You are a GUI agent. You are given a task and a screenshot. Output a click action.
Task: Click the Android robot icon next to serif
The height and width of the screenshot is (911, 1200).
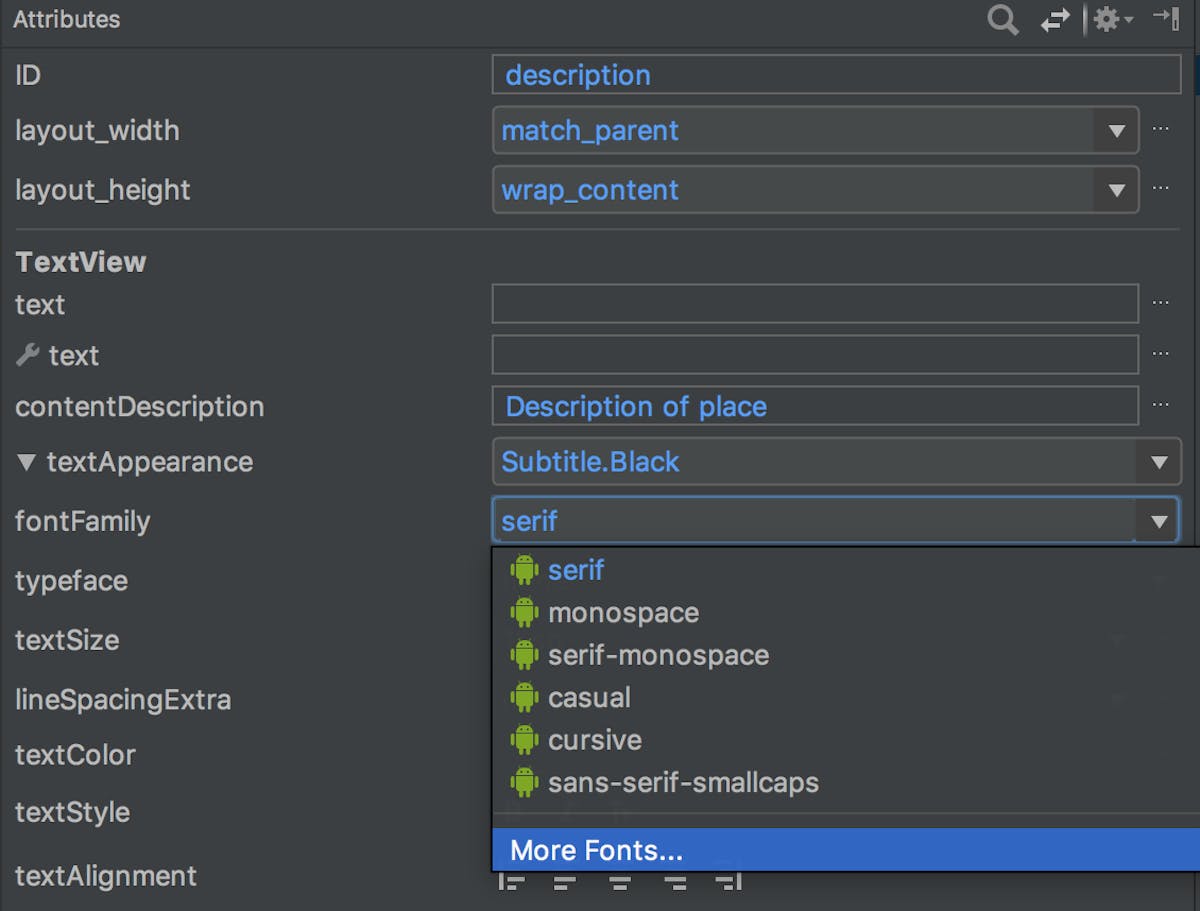click(x=525, y=569)
